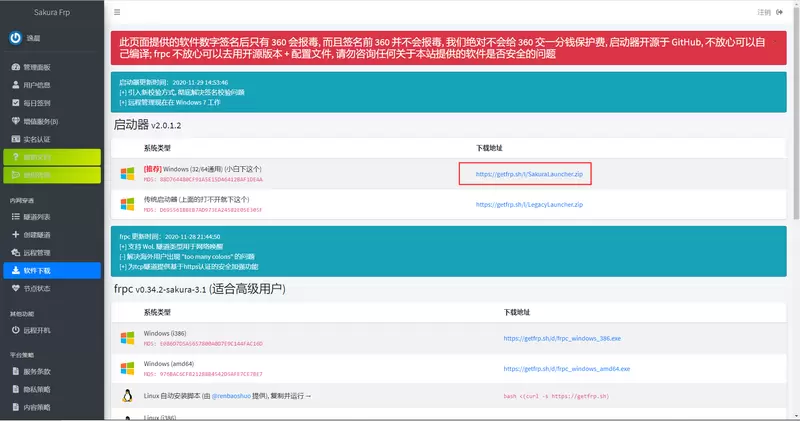Viewport: 800px width, 421px height.
Task: Click the frpc 更新时间 2020-11-28 line
Action: pyautogui.click(x=170, y=236)
